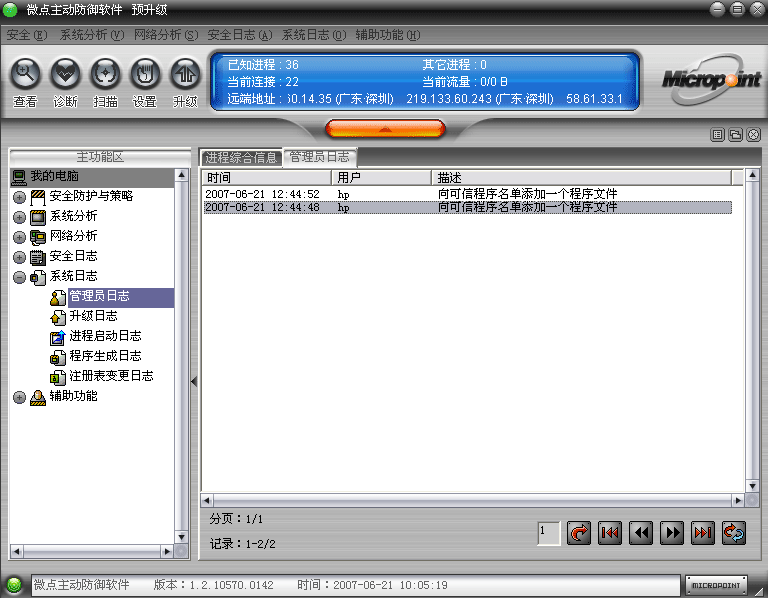Select the log row at 12:44:52
Screen dimensions: 768x598
pyautogui.click(x=467, y=194)
